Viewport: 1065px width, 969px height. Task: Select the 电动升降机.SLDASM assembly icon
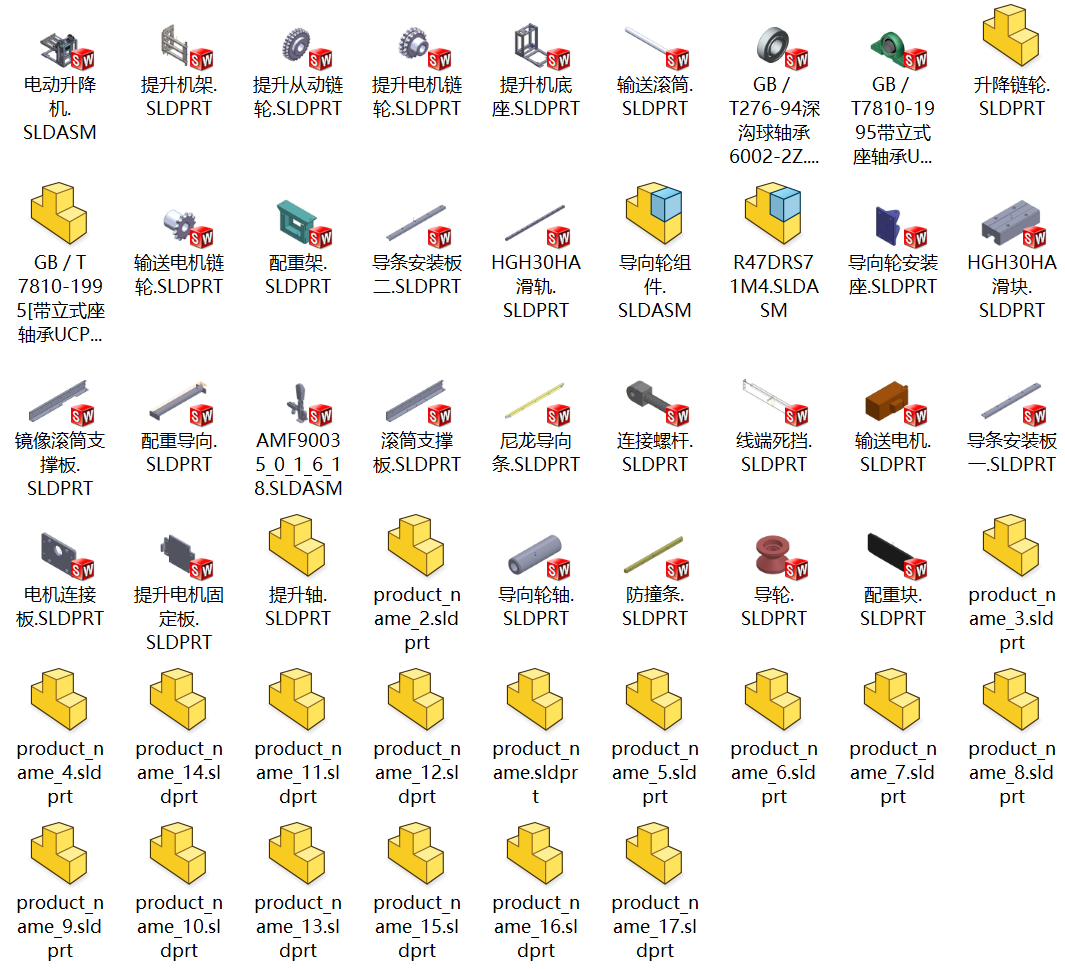pos(67,50)
